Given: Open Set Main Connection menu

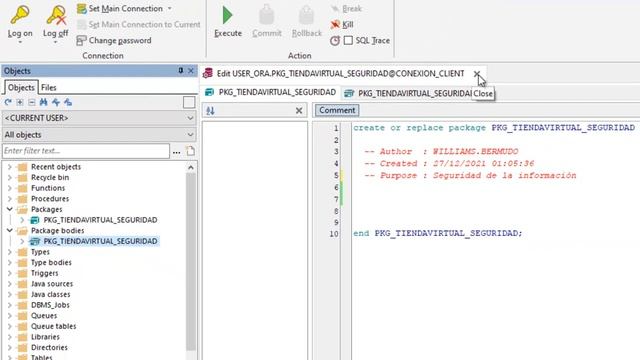Looking at the screenshot, I should (x=125, y=9).
